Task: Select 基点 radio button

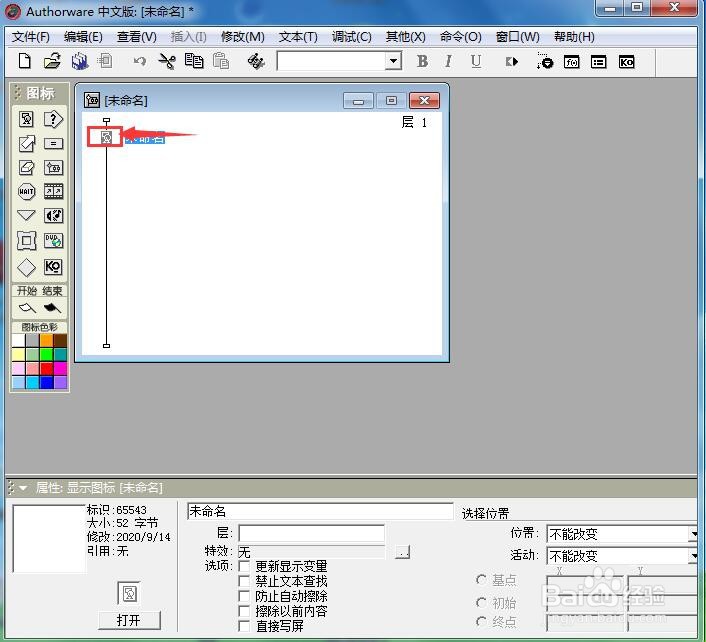Action: (481, 580)
